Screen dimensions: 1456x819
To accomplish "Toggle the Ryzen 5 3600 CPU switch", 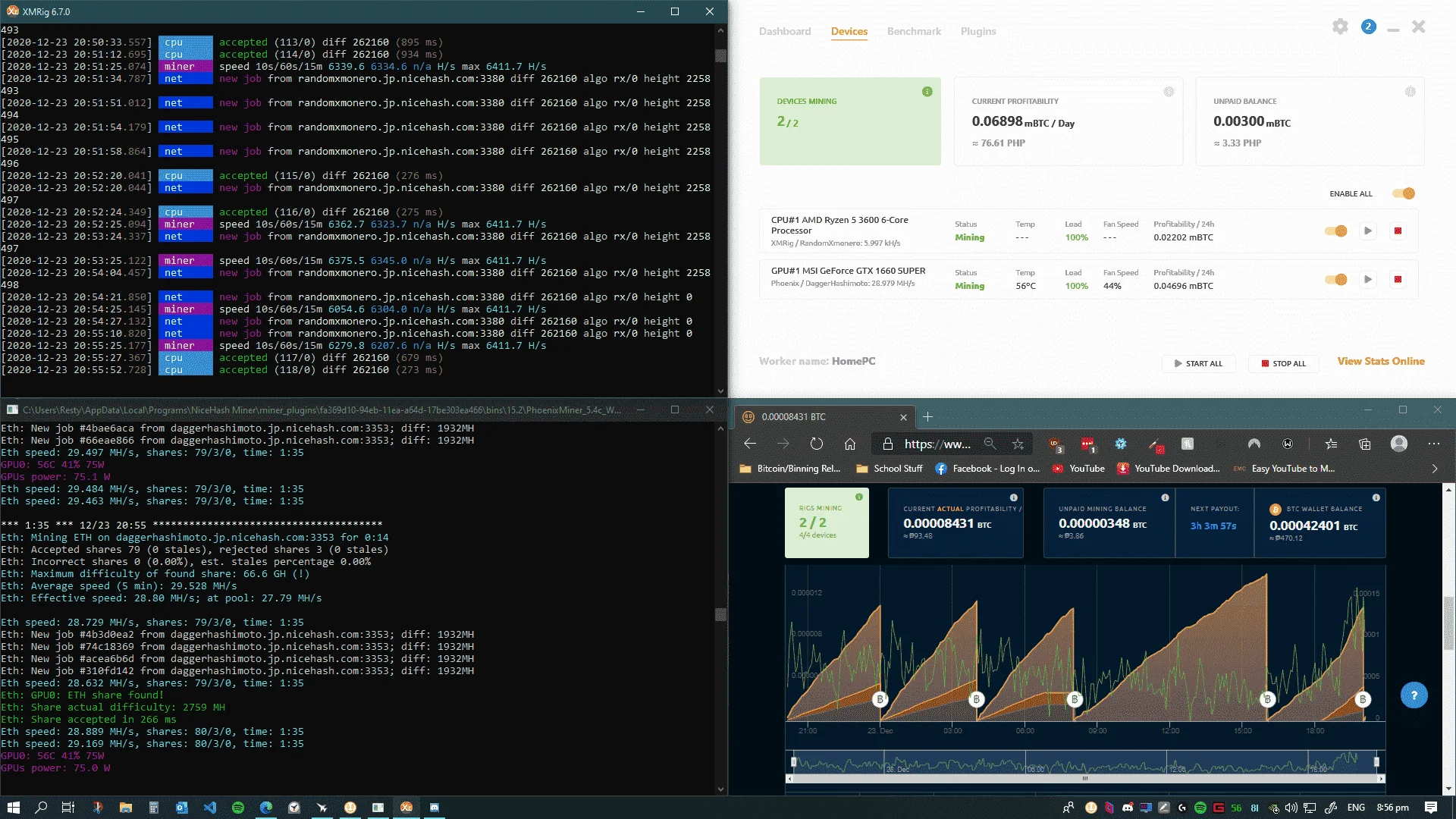I will pos(1336,231).
